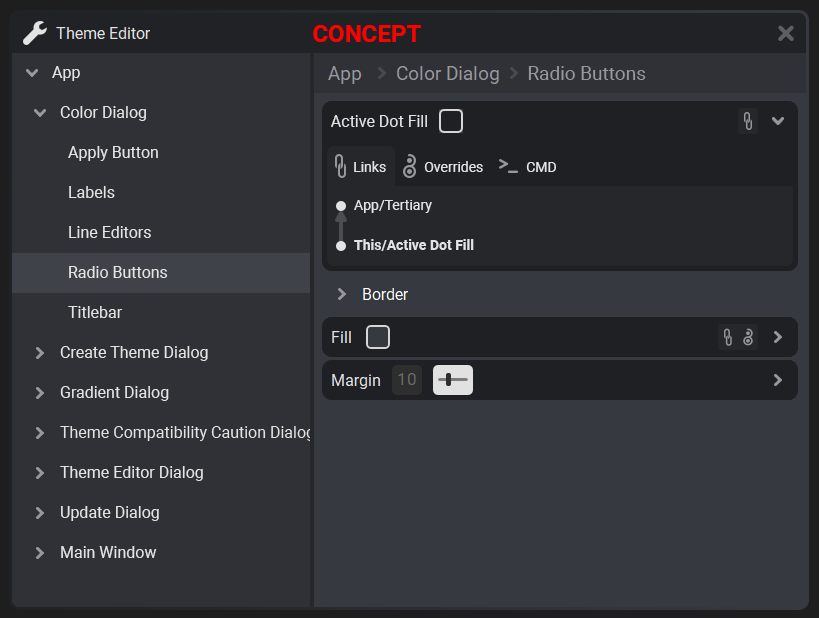This screenshot has height=618, width=819.
Task: Collapse the Color Dialog tree node
Action: pos(40,113)
